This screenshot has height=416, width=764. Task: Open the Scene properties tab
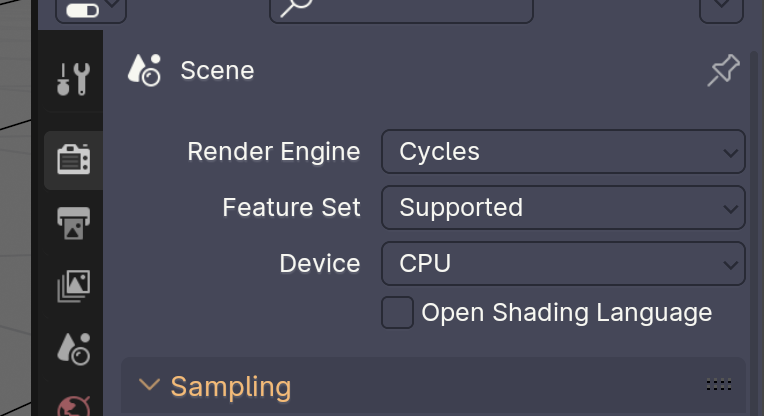73,347
